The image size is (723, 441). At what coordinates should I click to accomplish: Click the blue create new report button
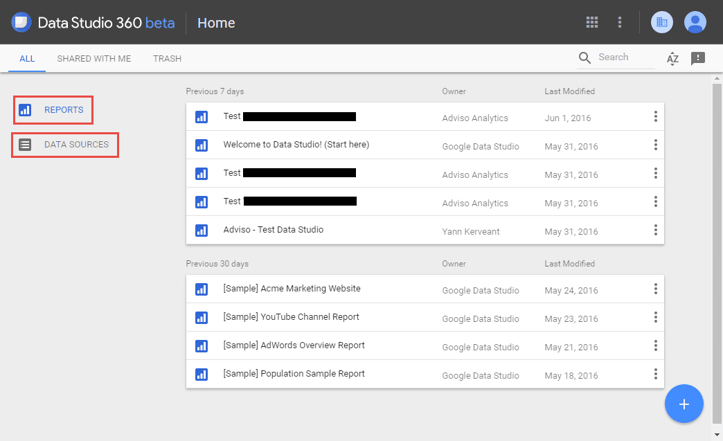click(x=684, y=404)
